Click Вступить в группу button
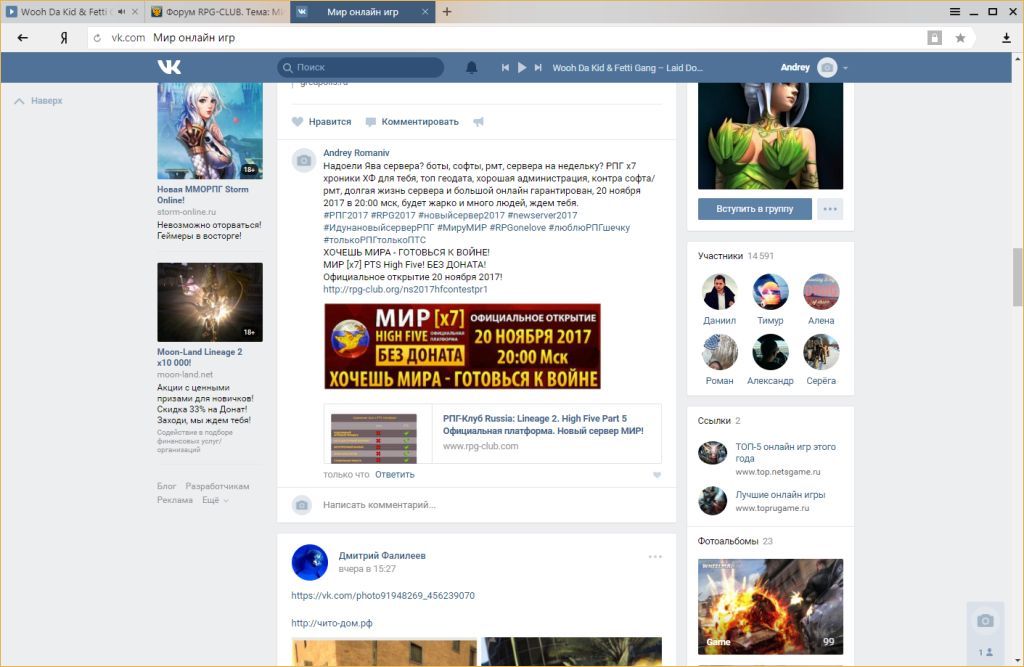This screenshot has width=1024, height=667. (754, 209)
